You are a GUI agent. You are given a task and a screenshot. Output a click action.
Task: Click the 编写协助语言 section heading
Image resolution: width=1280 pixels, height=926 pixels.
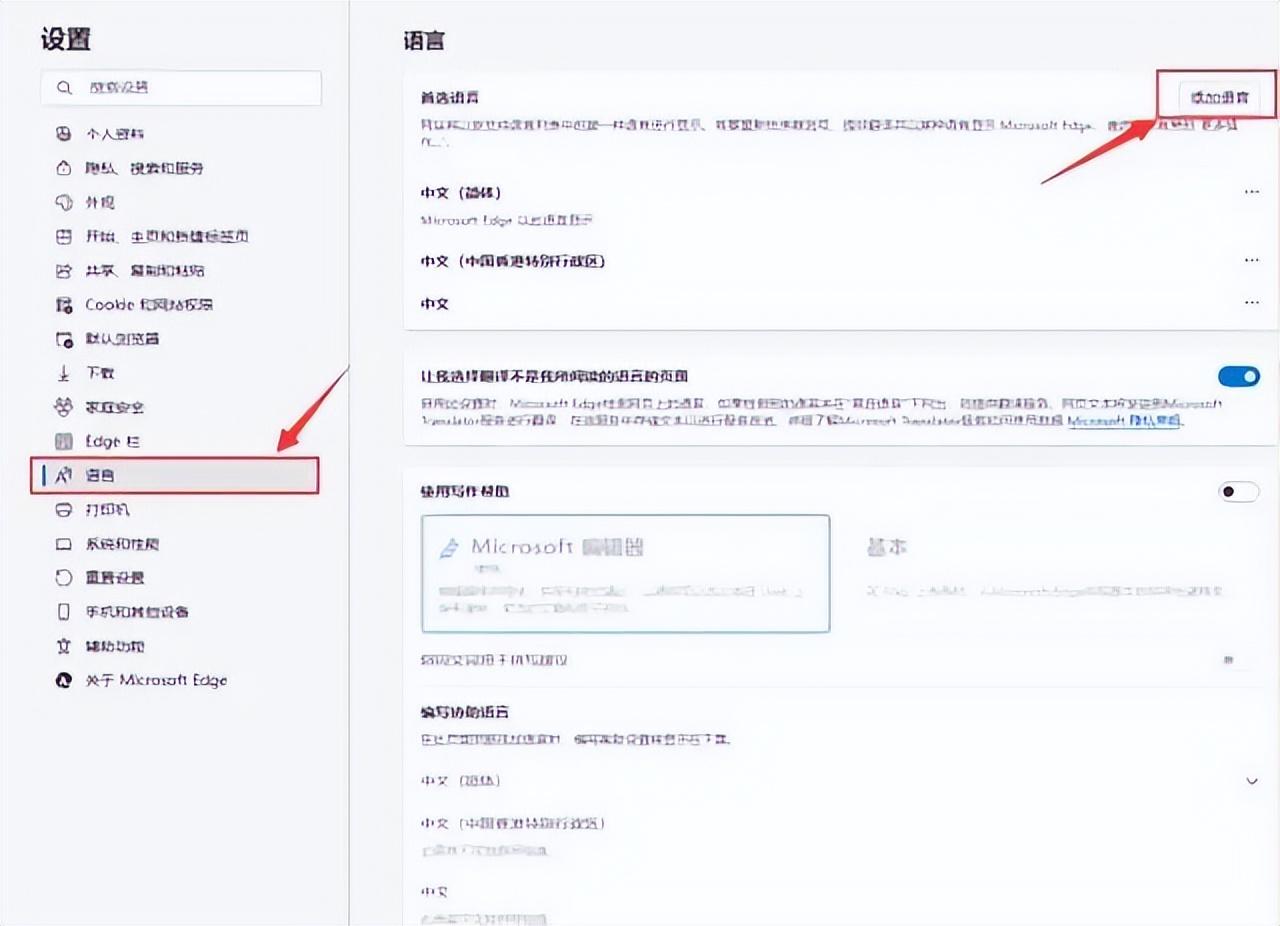465,712
